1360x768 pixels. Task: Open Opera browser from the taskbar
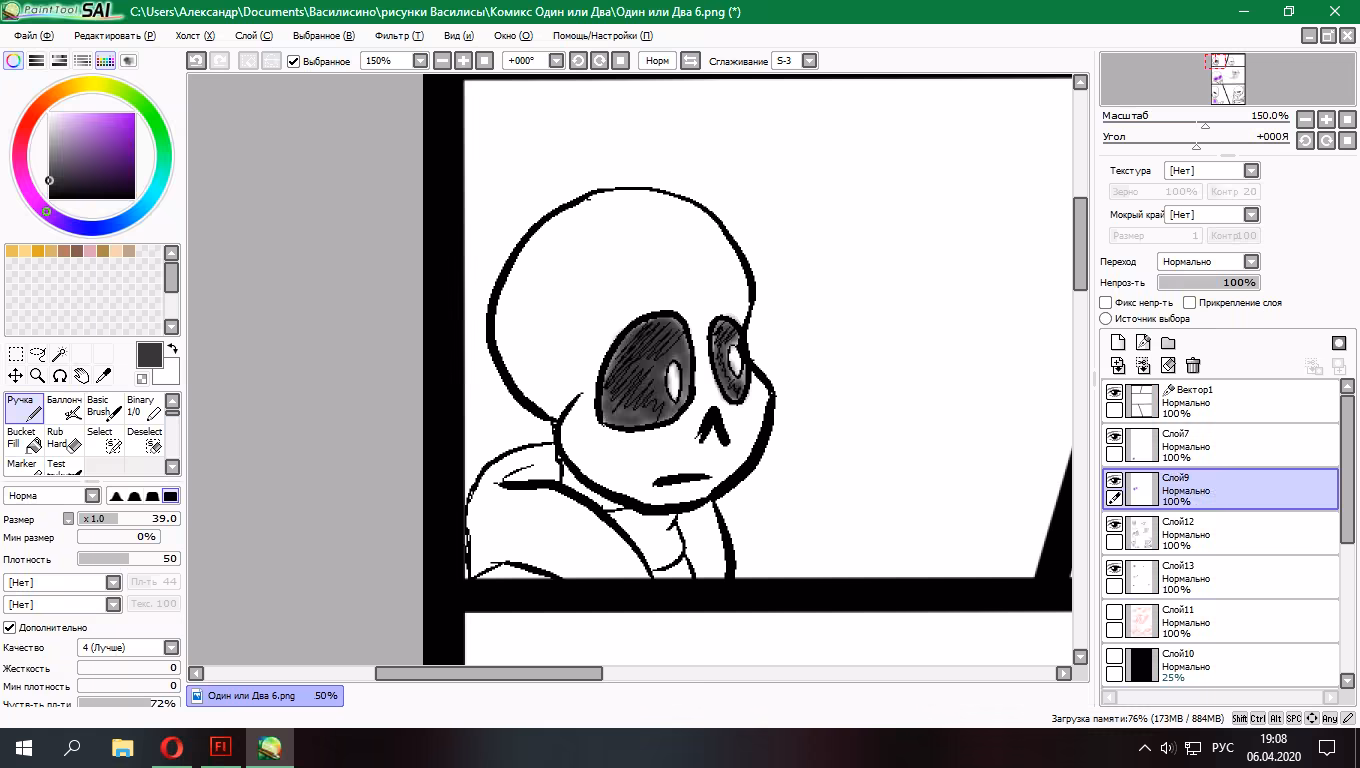(171, 747)
